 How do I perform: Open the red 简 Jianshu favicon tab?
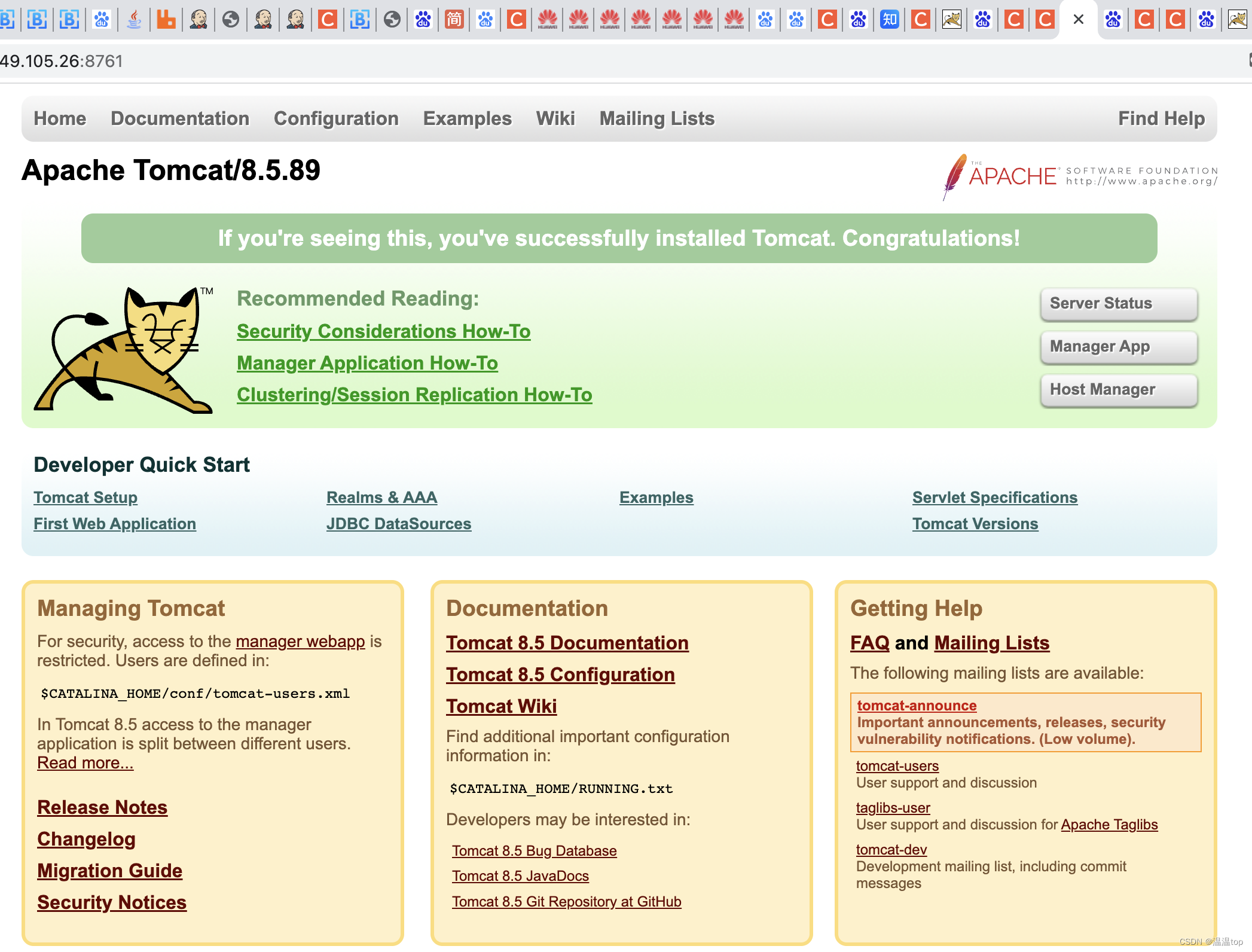(x=454, y=20)
